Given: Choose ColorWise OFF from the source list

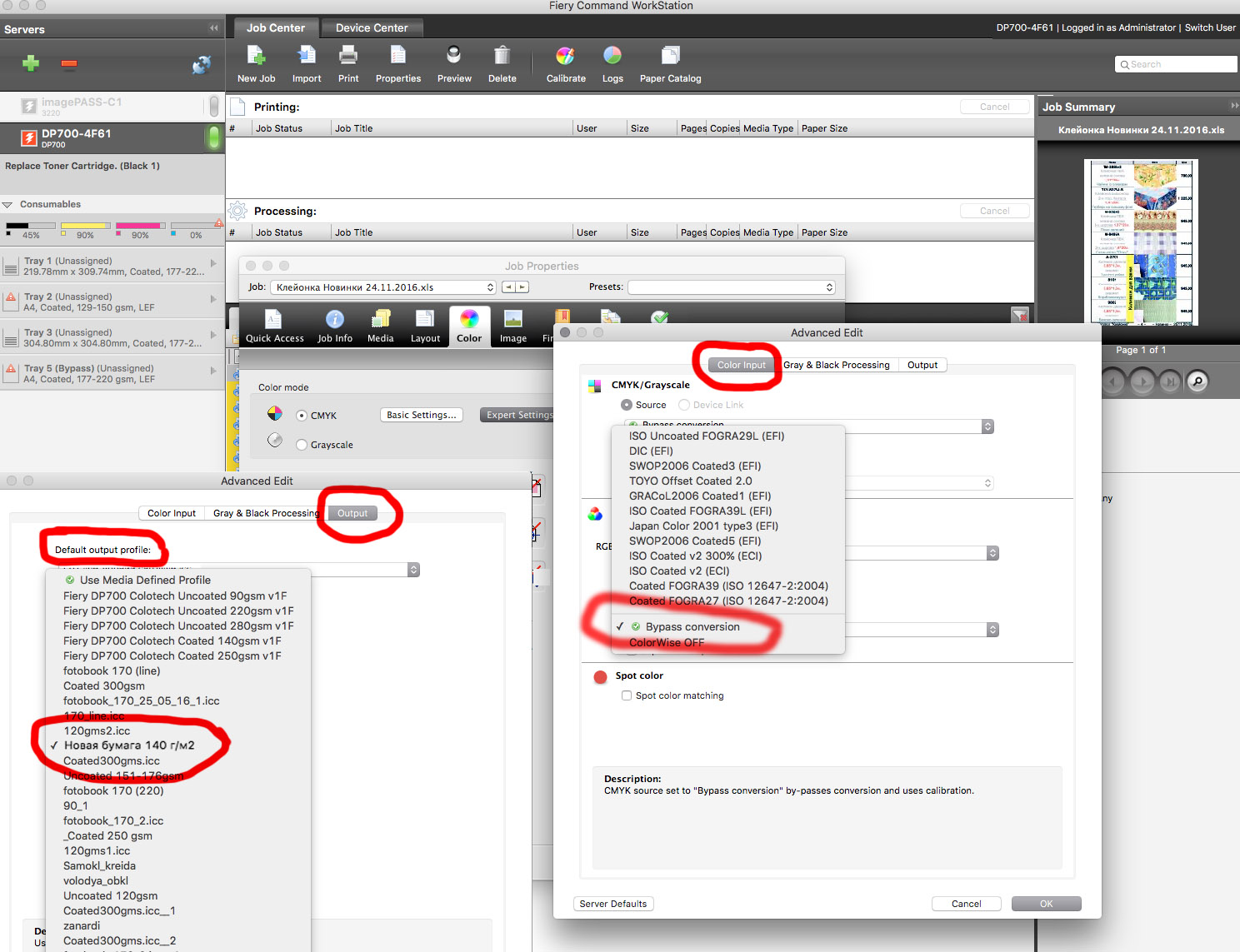Looking at the screenshot, I should coord(667,642).
